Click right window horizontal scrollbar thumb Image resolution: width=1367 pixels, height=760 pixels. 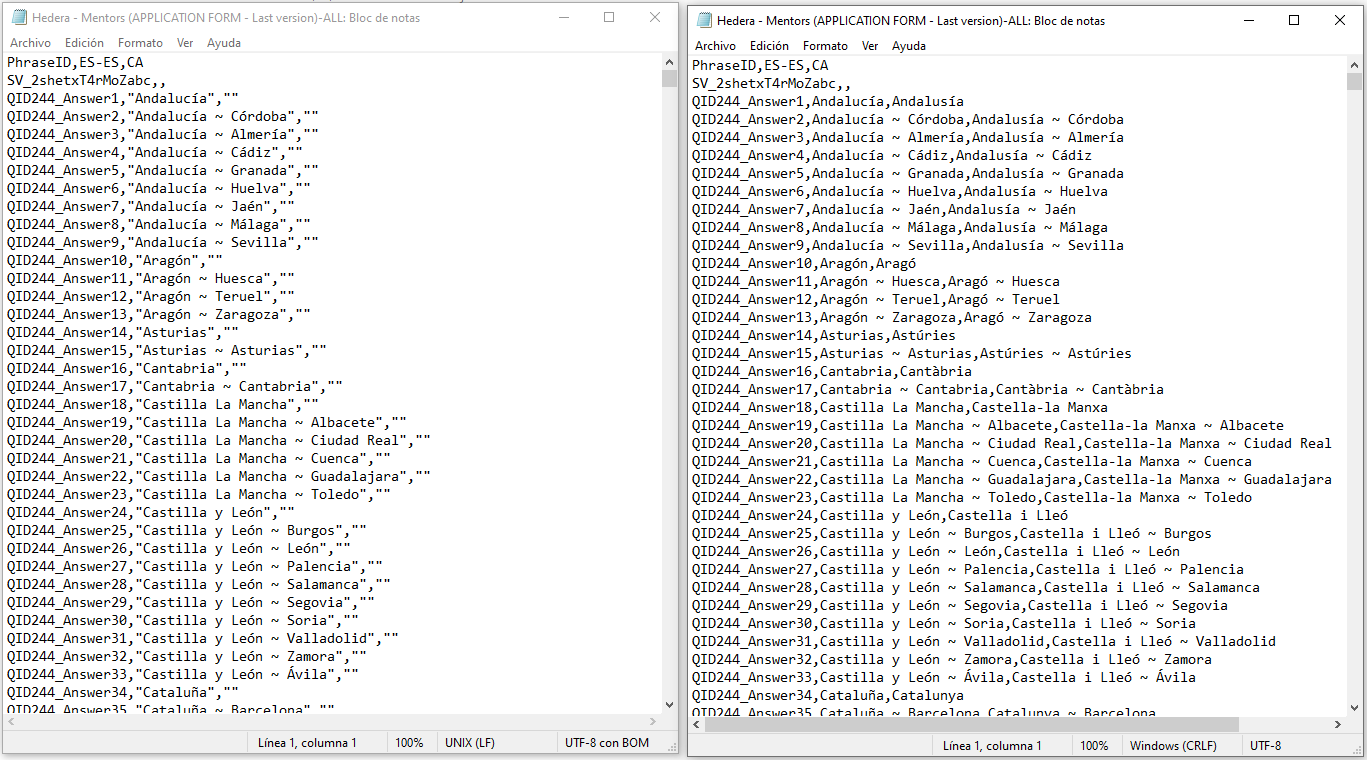pos(972,725)
